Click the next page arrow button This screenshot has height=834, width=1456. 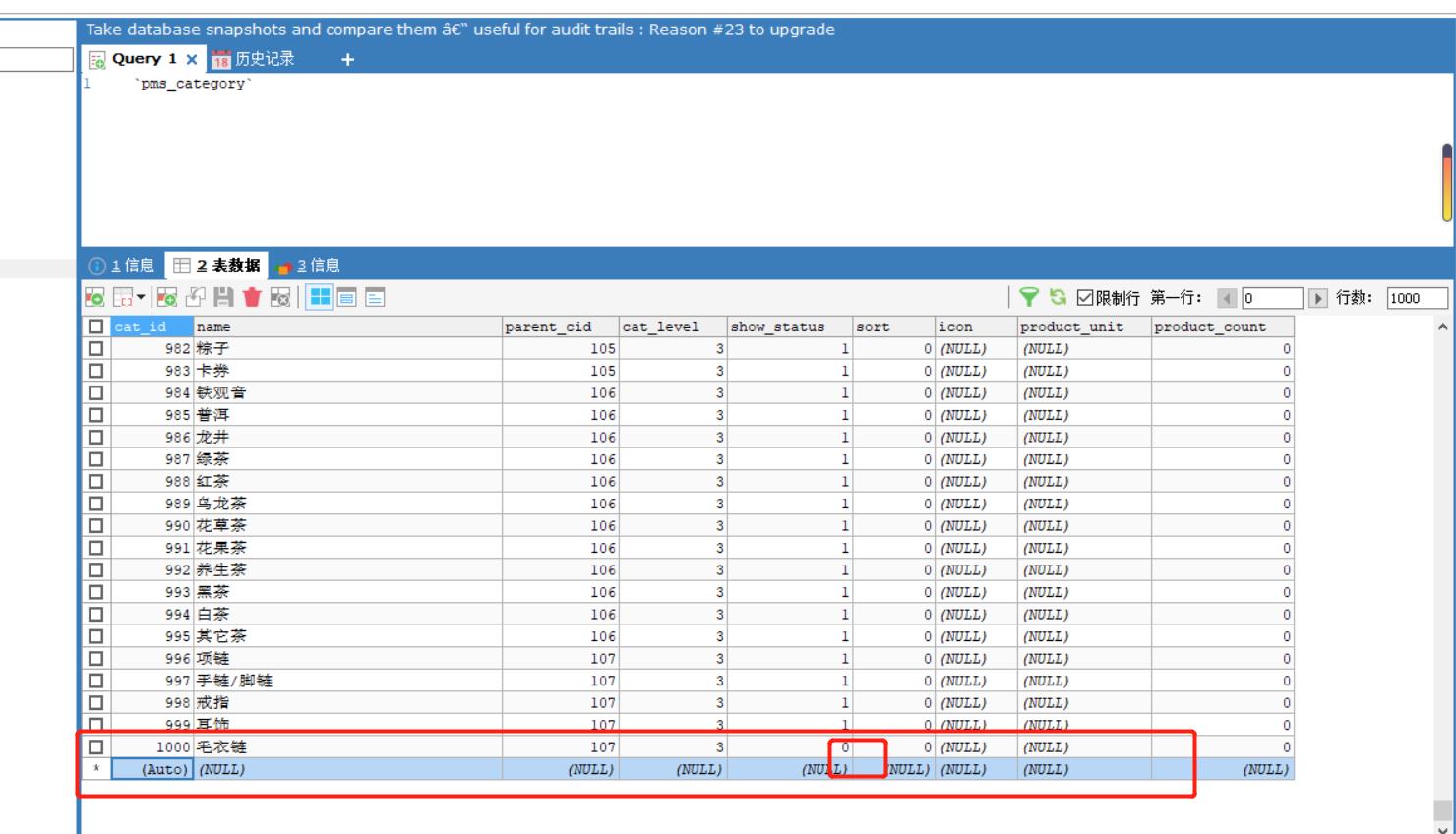(1318, 298)
